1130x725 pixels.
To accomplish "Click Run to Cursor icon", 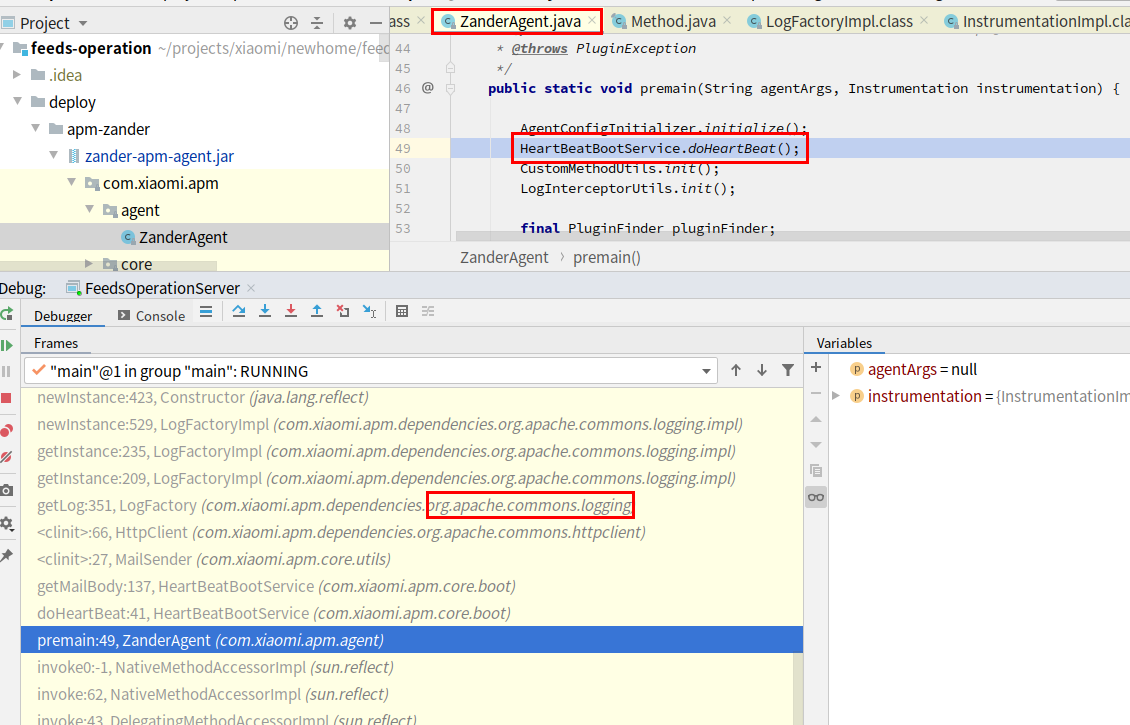I will 369,311.
